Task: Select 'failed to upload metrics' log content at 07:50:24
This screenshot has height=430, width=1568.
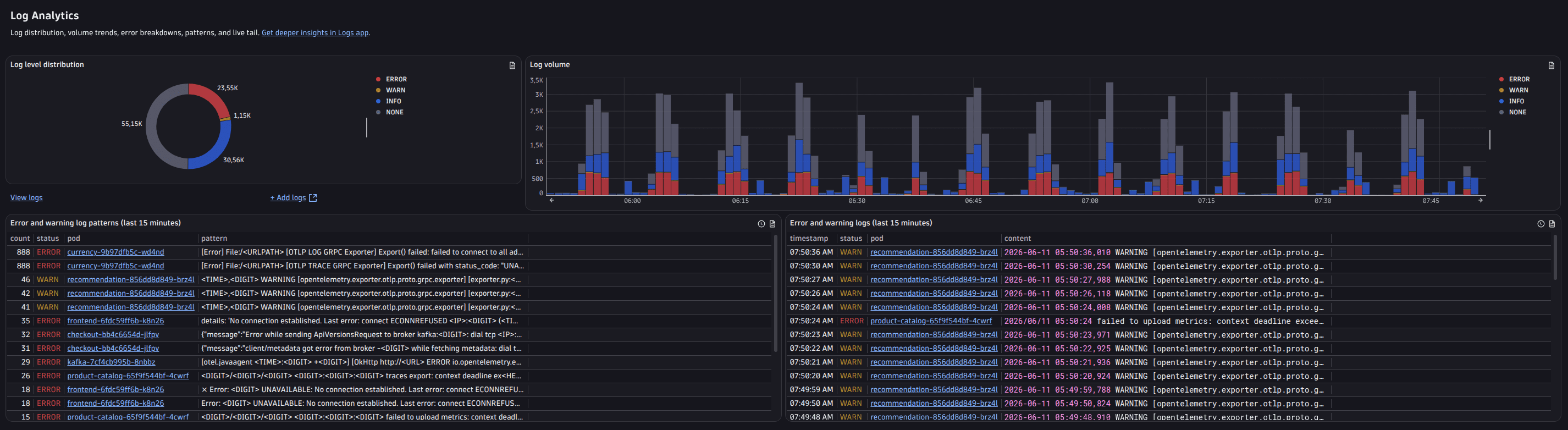Action: (x=1164, y=321)
